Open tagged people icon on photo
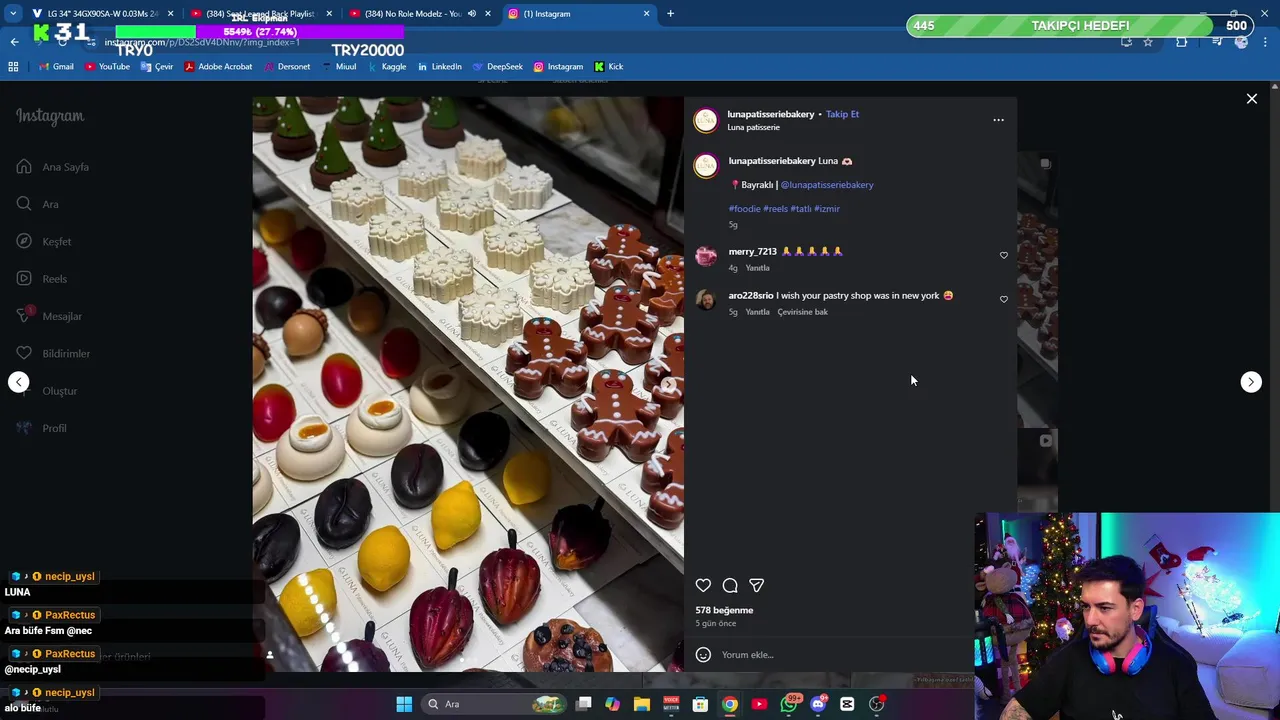The width and height of the screenshot is (1280, 720). 269,655
